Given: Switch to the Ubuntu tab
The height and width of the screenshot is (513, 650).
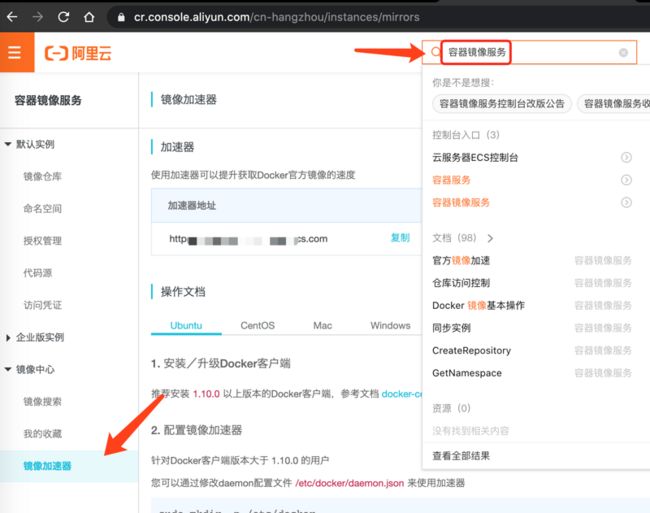Looking at the screenshot, I should click(x=186, y=325).
